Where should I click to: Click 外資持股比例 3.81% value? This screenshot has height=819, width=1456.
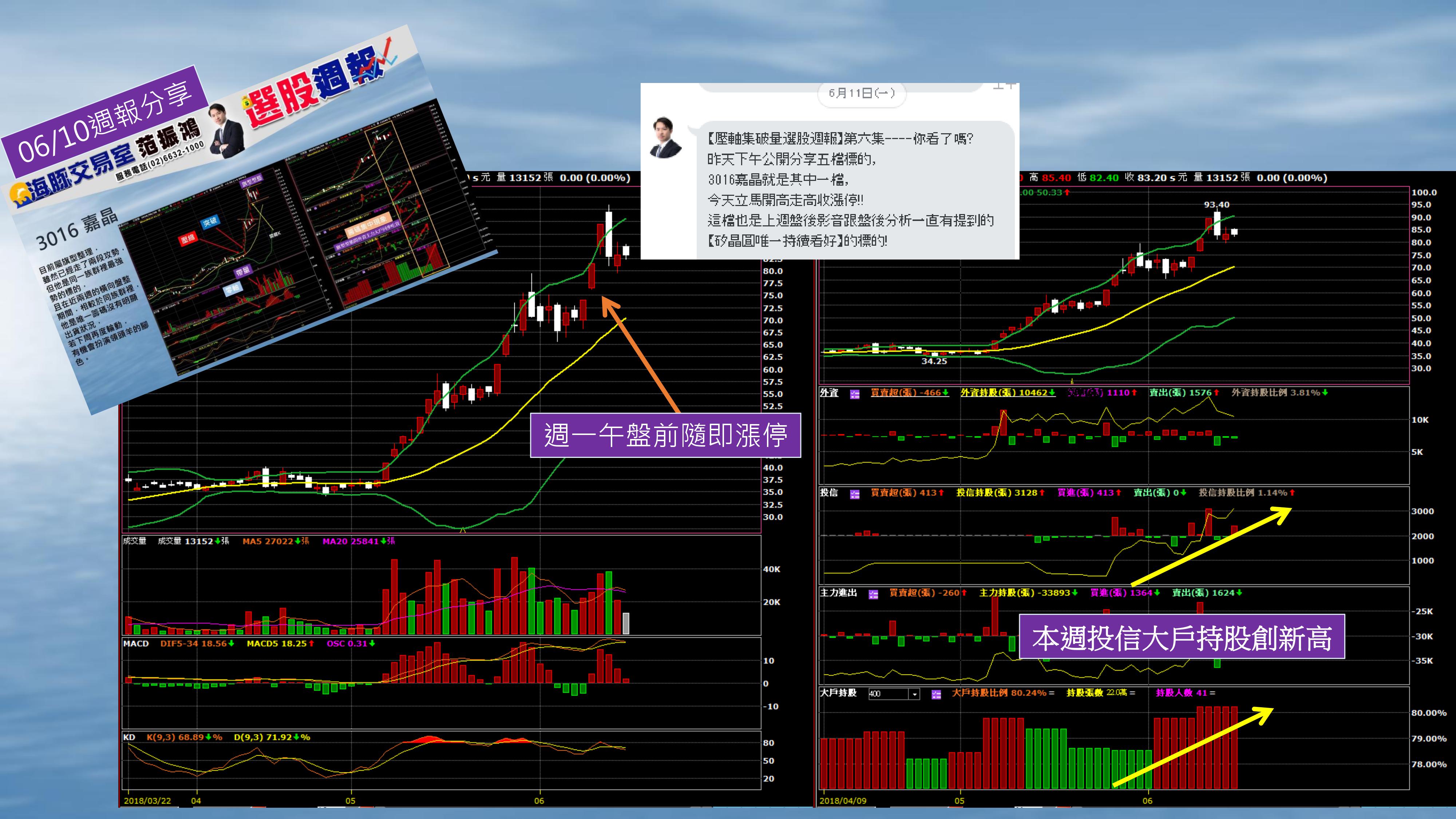coord(1280,393)
